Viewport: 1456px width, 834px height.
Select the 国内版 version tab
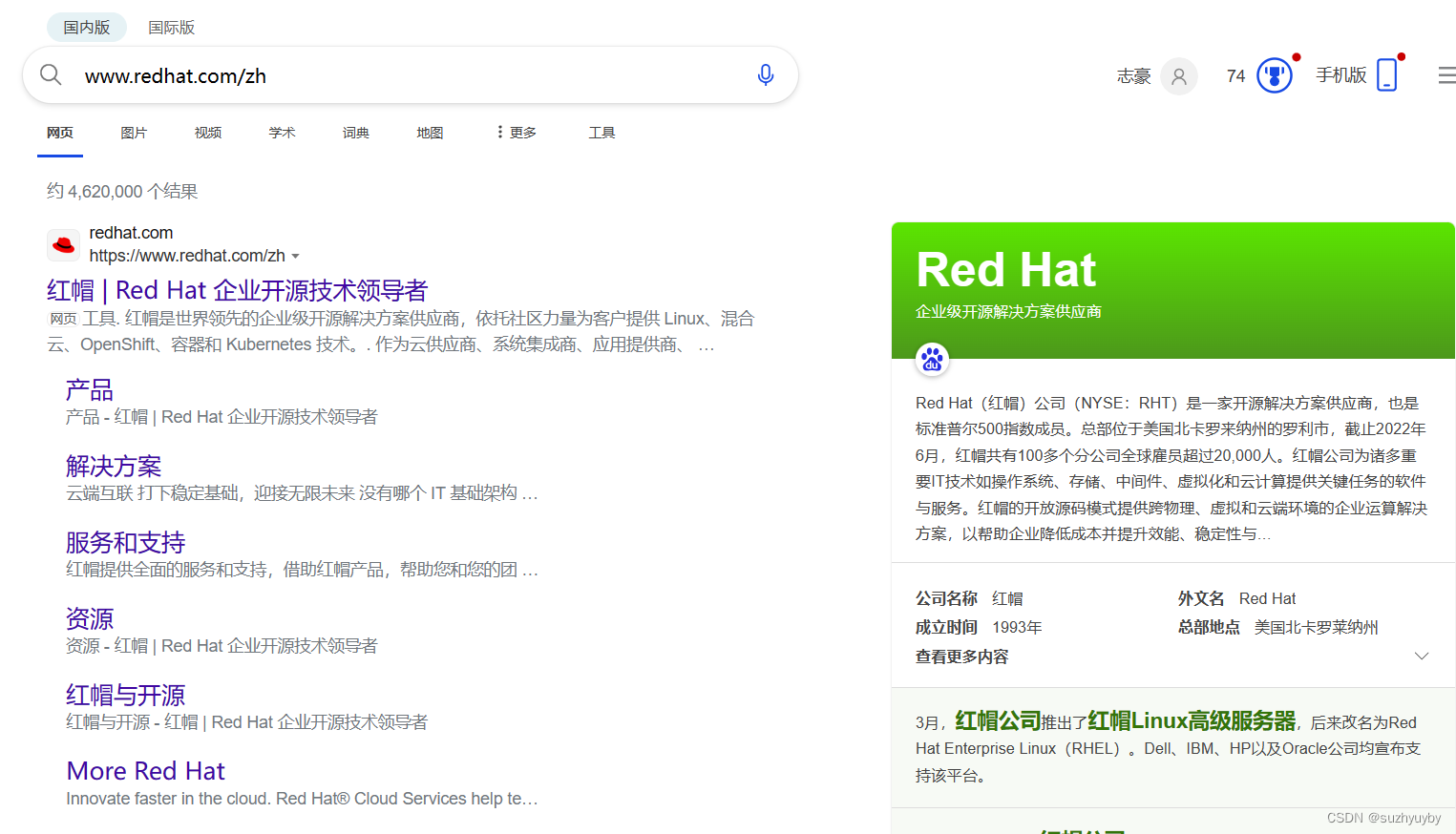tap(86, 27)
